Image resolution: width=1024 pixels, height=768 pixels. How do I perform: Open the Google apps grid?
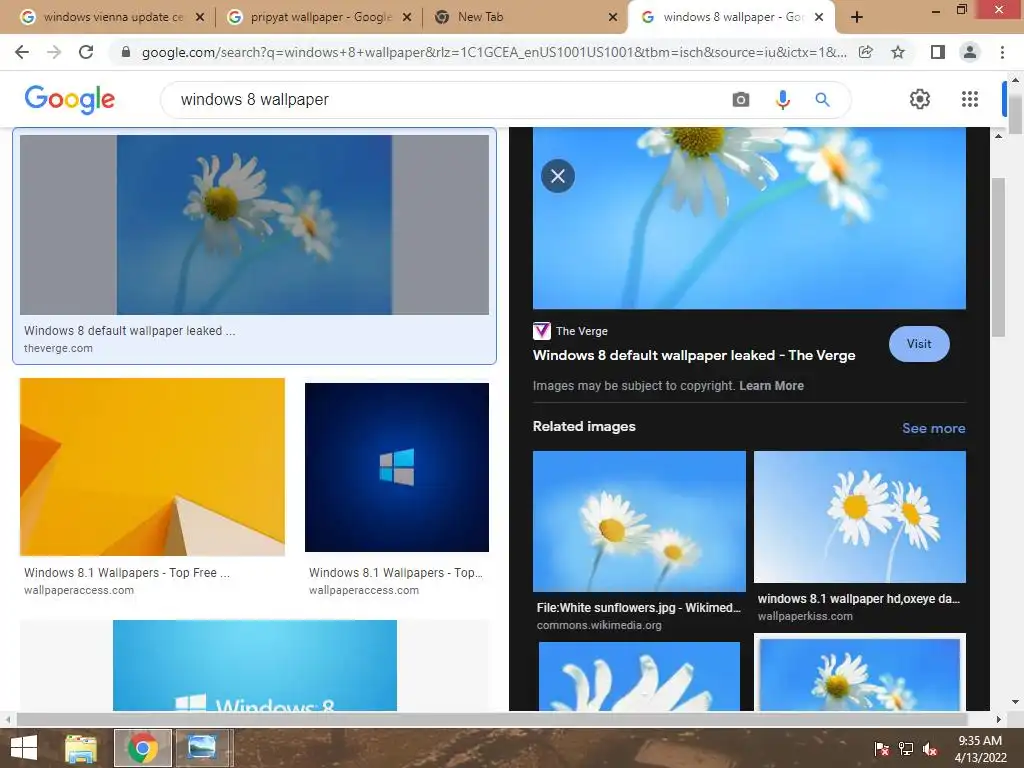[x=970, y=99]
